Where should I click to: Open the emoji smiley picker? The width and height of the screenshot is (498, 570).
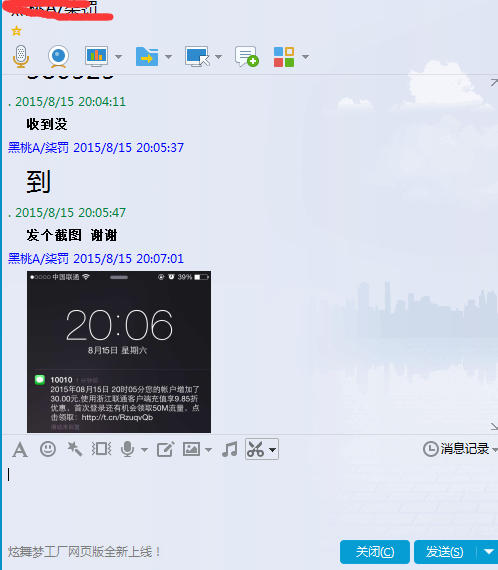coord(48,449)
